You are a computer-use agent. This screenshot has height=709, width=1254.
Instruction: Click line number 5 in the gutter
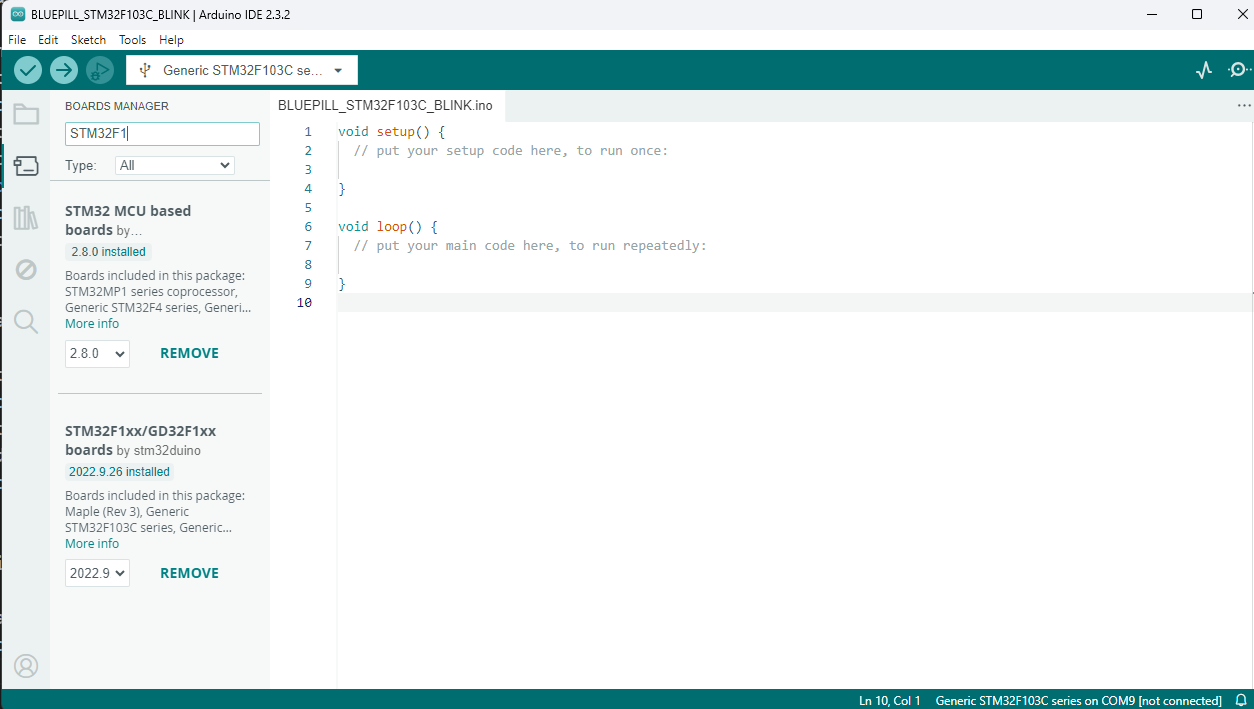[308, 207]
